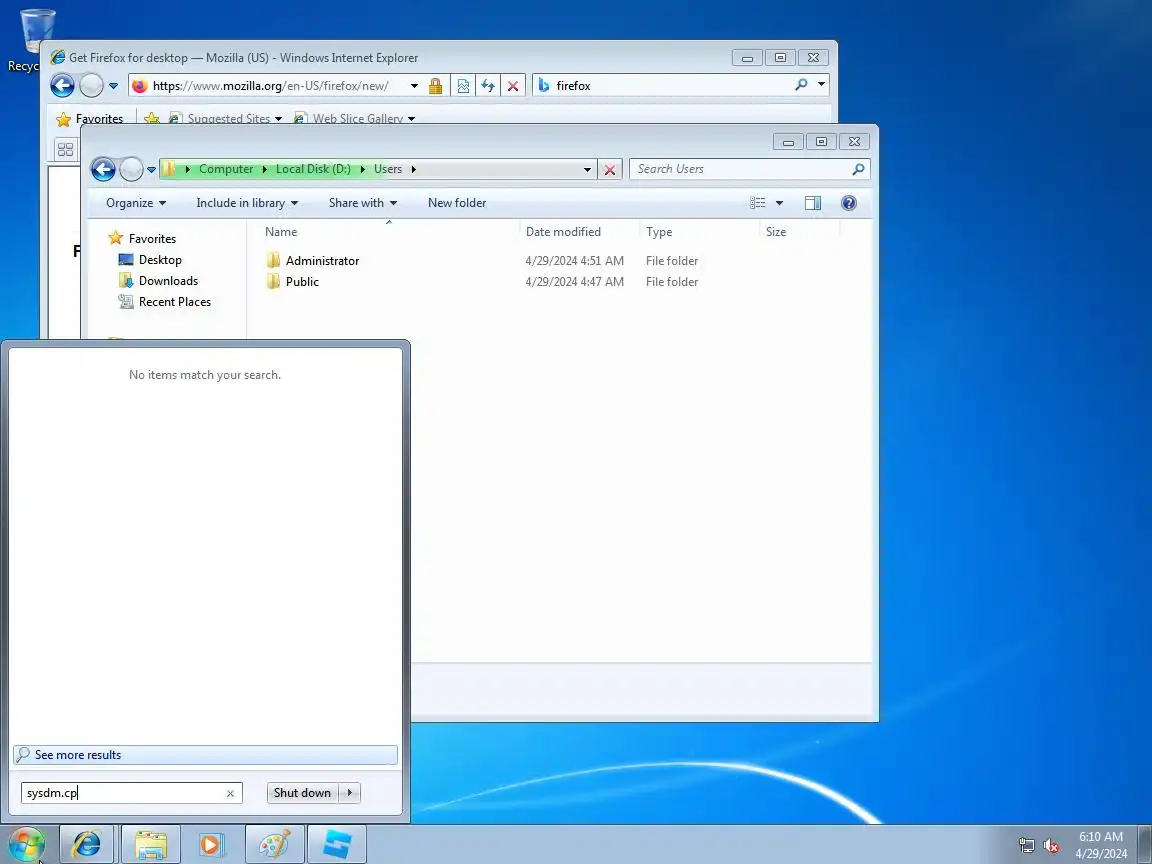The image size is (1152, 864).
Task: Open recent pages dropdown in Explorer window
Action: coord(151,169)
